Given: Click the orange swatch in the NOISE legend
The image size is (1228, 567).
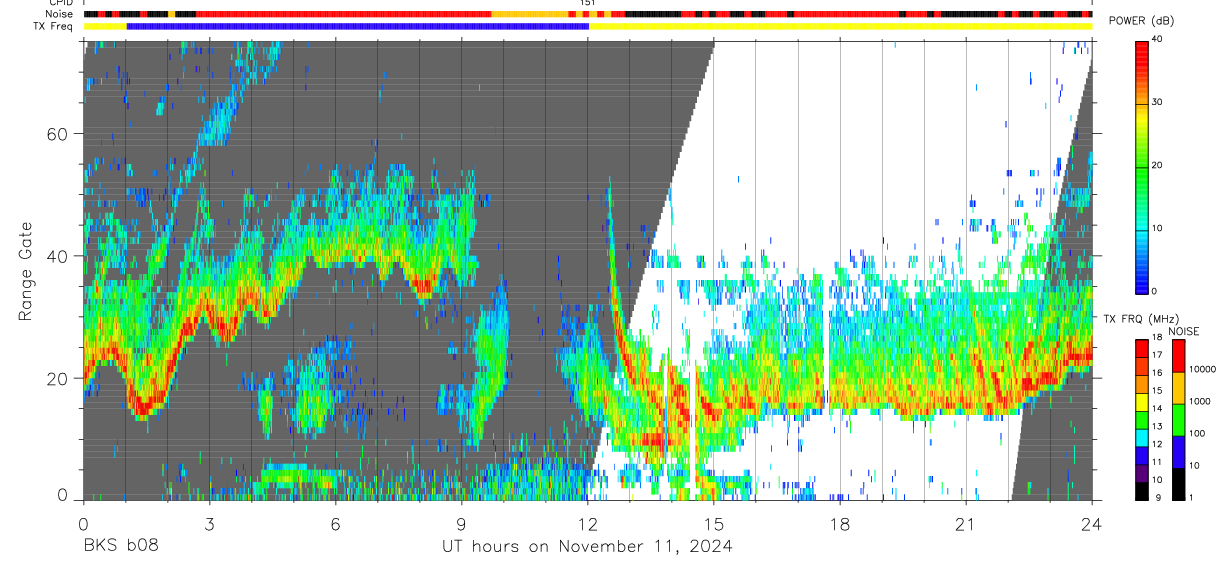Looking at the screenshot, I should click(1178, 388).
